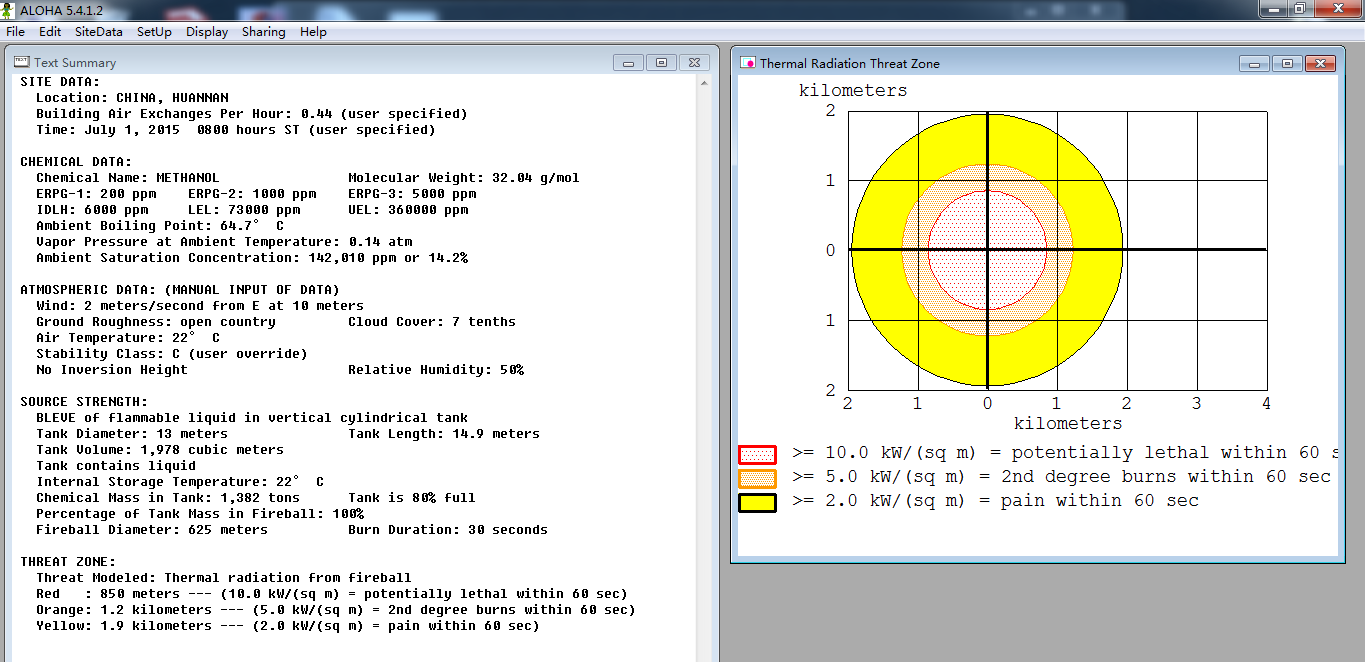Click the 'Chemical Mass in Tank: 1,382 tons' text
The image size is (1365, 662).
168,498
